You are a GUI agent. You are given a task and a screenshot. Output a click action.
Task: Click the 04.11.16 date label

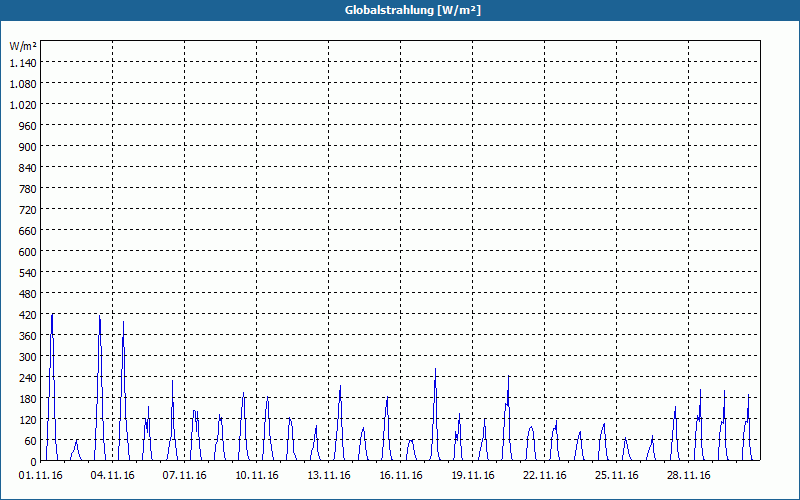pyautogui.click(x=113, y=476)
